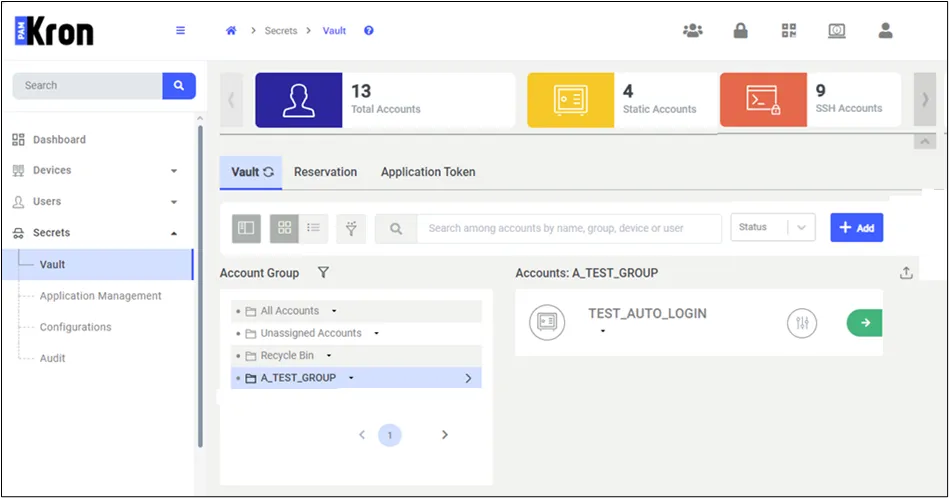Show previous stat cards with left arrow
949x498 pixels.
[x=231, y=100]
